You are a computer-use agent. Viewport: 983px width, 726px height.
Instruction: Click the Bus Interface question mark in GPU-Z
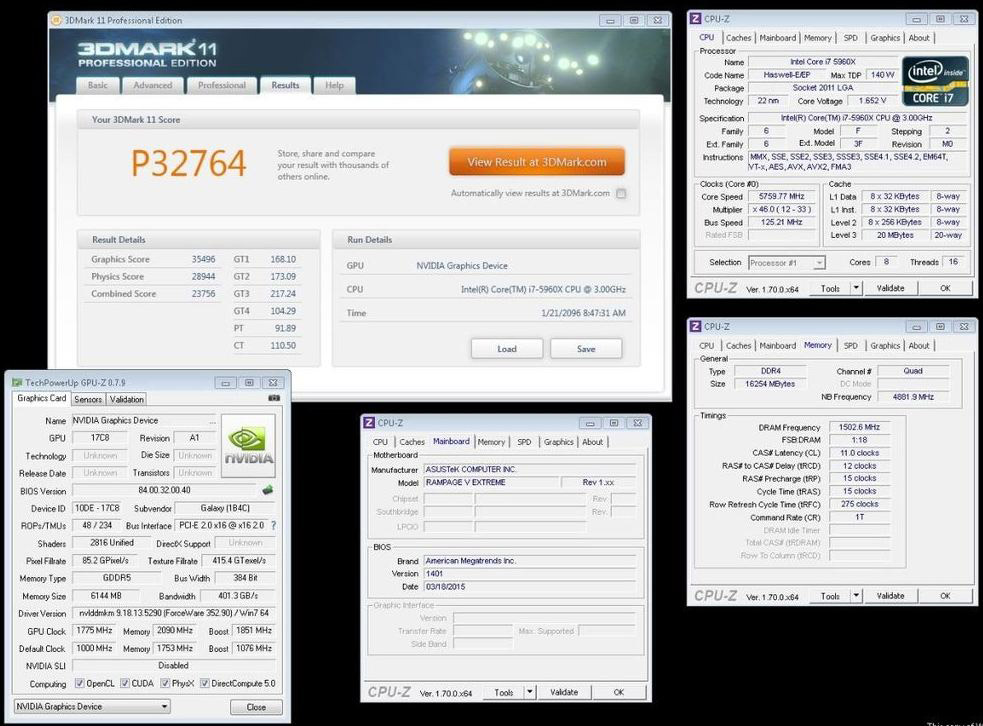(x=273, y=525)
